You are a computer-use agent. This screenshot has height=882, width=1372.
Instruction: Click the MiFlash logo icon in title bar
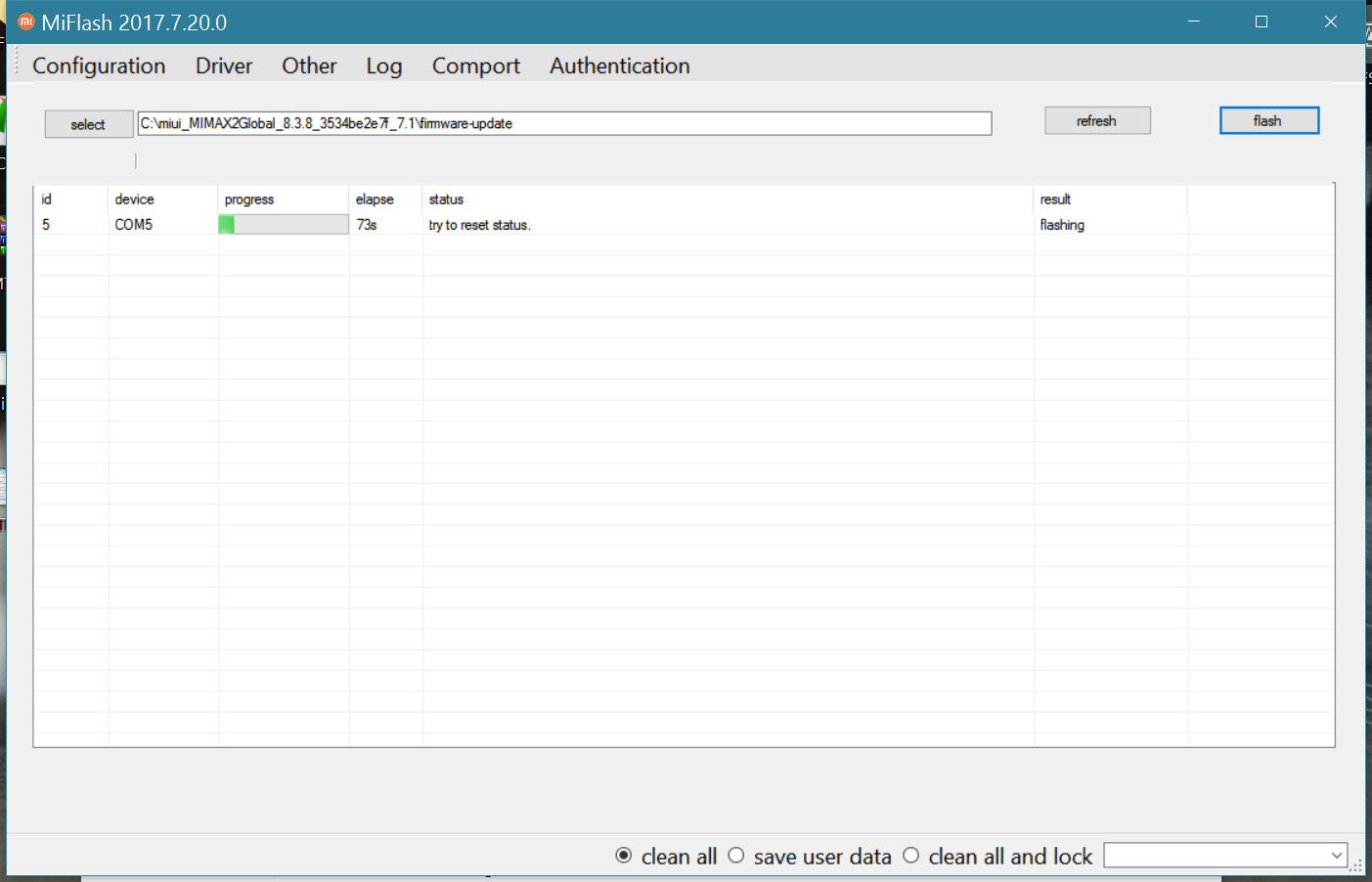tap(26, 22)
